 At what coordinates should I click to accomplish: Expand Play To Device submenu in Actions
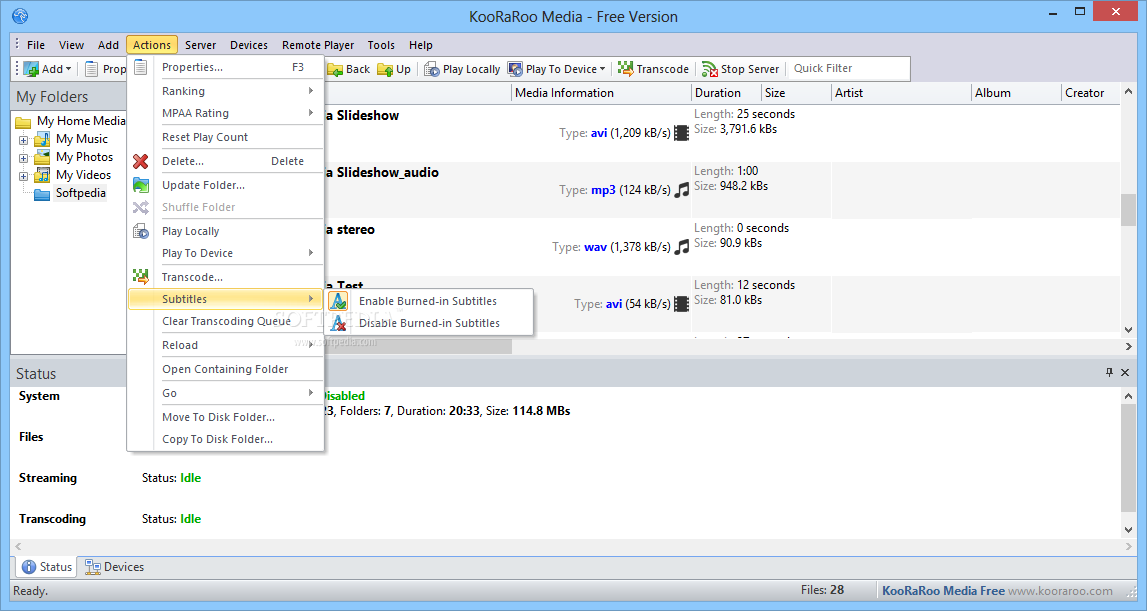click(311, 252)
